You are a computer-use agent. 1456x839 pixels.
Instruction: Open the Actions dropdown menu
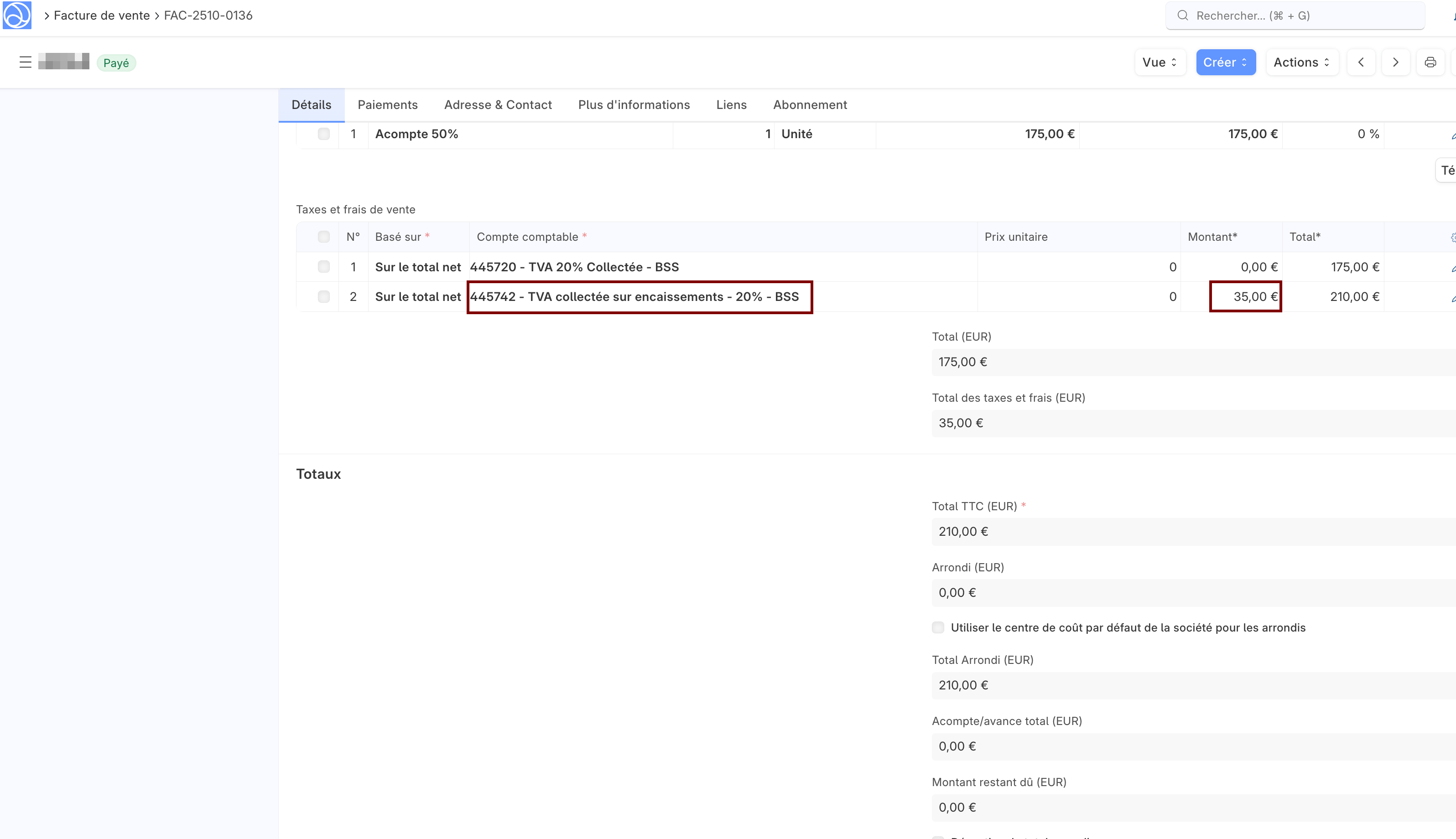(x=1301, y=62)
